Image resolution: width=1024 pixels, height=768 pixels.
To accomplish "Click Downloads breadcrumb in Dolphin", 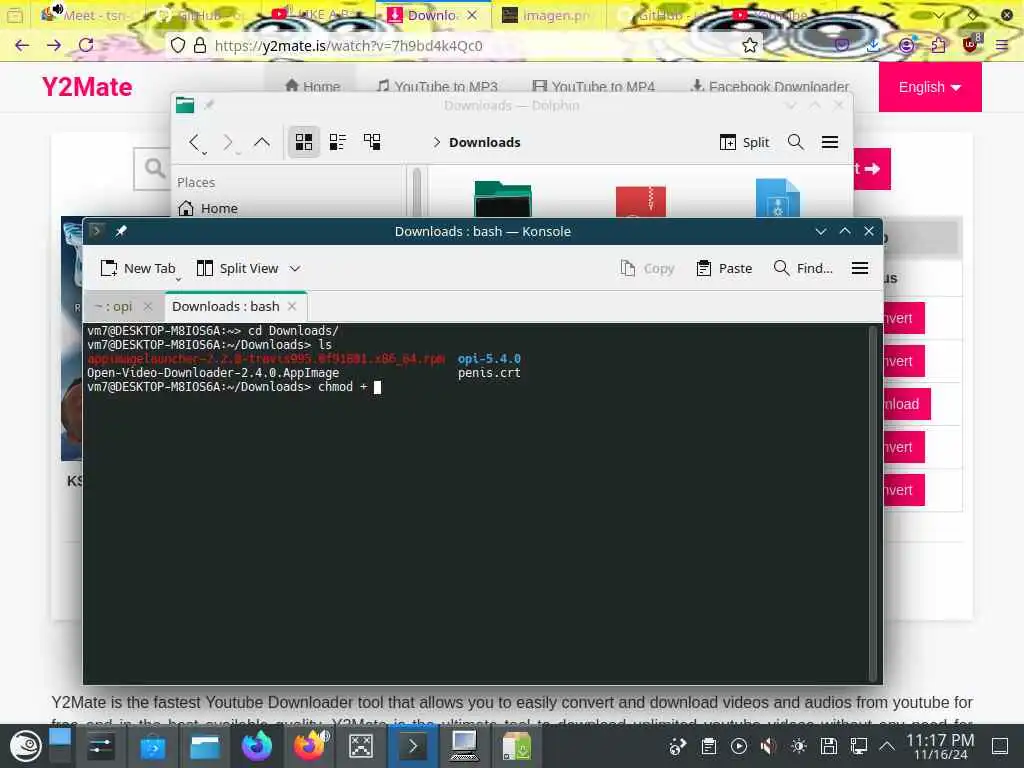I will coord(485,142).
